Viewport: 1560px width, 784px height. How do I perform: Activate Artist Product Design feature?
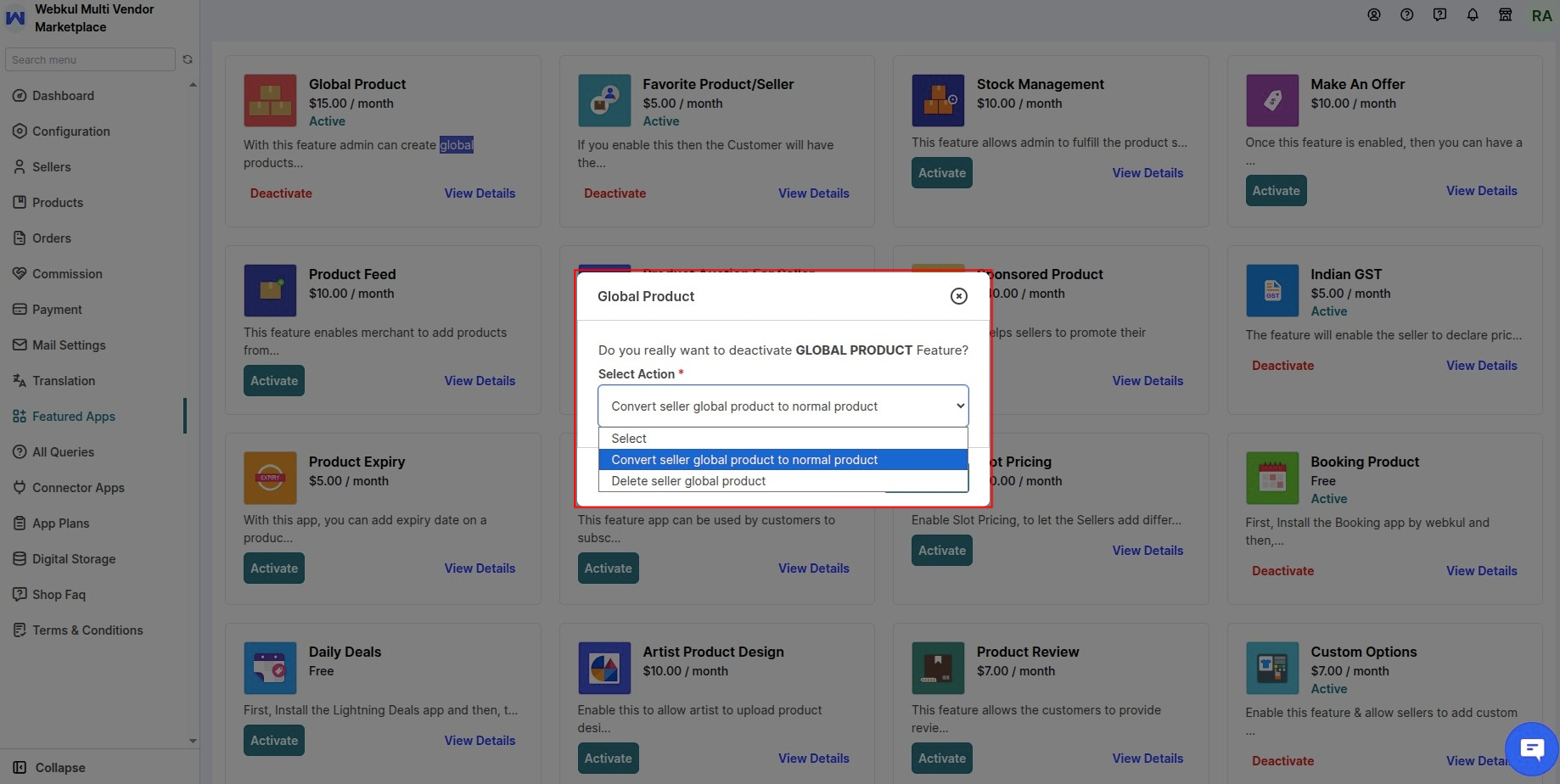pos(608,759)
